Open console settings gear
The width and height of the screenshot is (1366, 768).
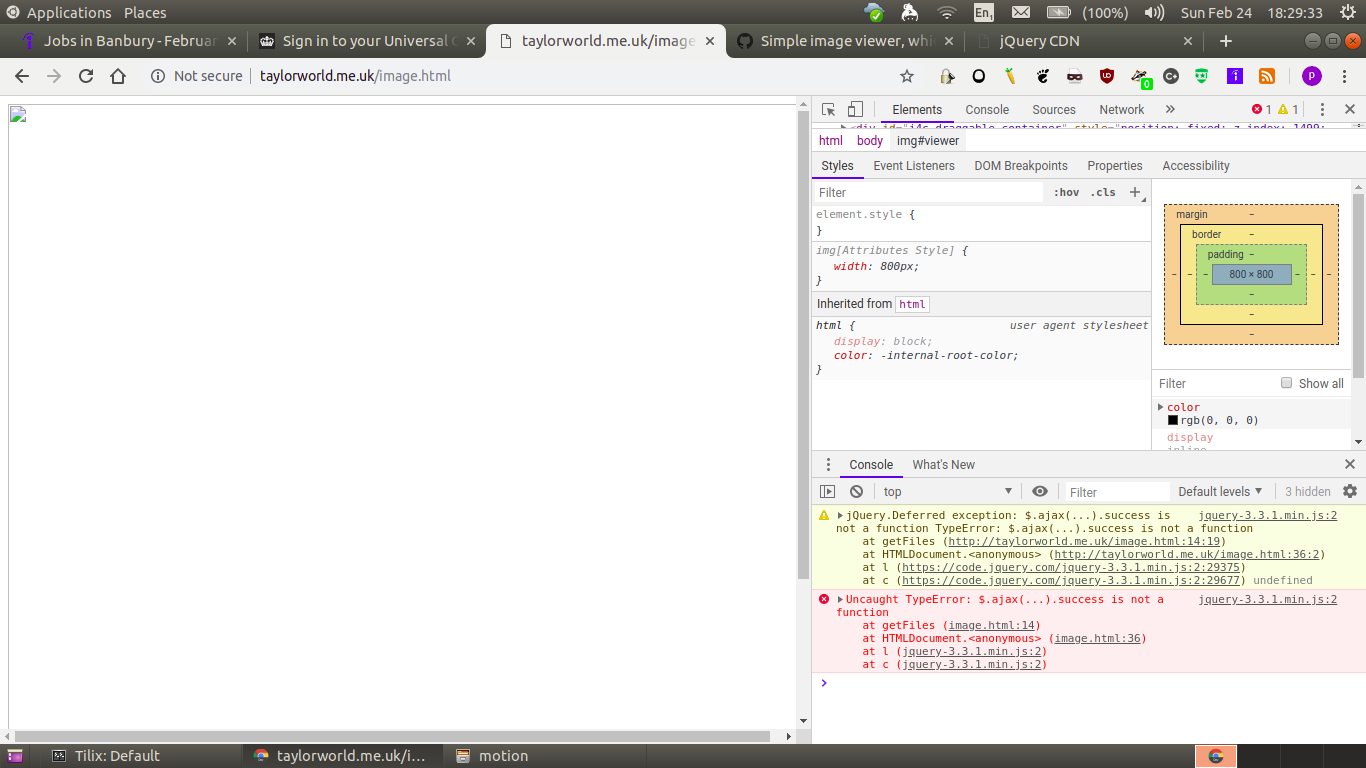[1350, 491]
